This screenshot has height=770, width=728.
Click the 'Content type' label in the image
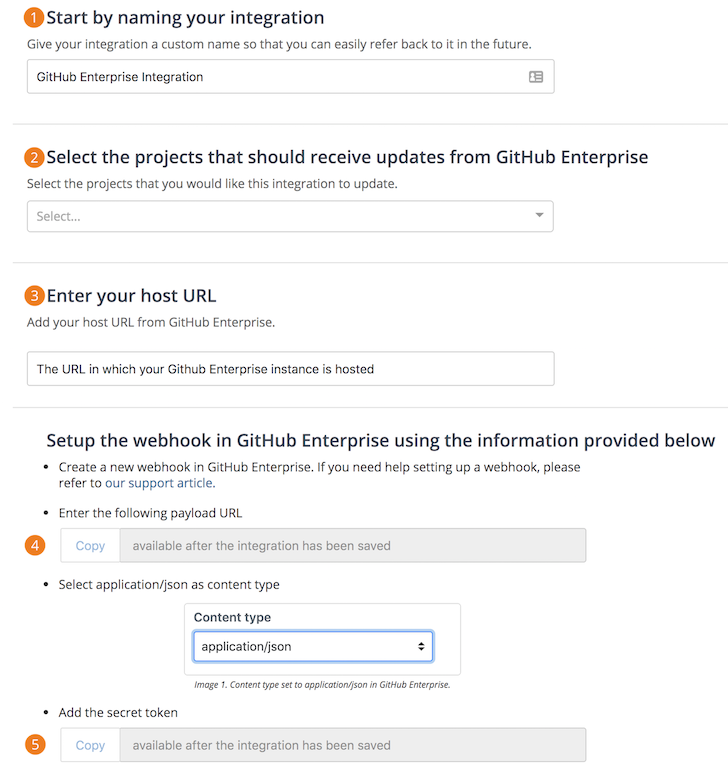coord(232,617)
